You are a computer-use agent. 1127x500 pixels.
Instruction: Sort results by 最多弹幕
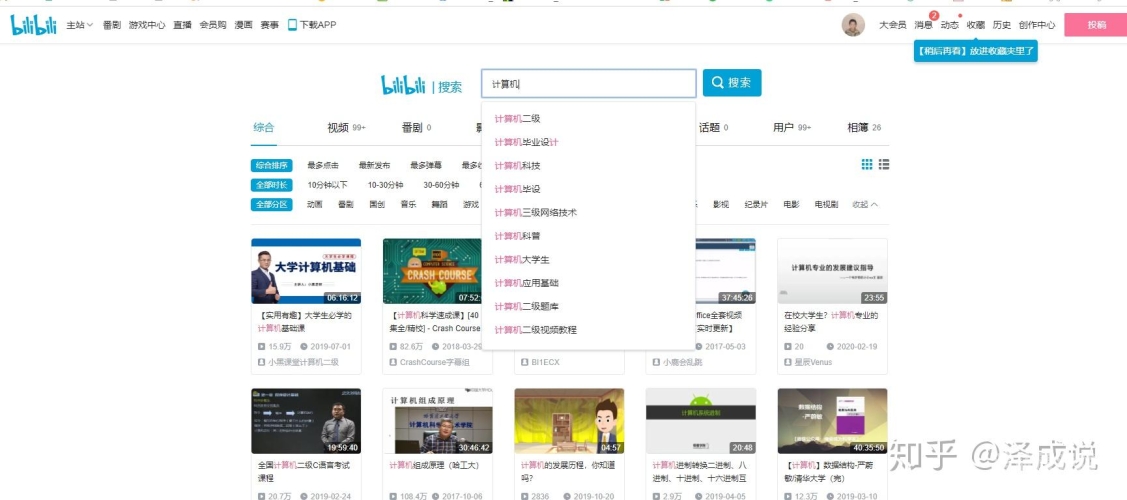426,165
